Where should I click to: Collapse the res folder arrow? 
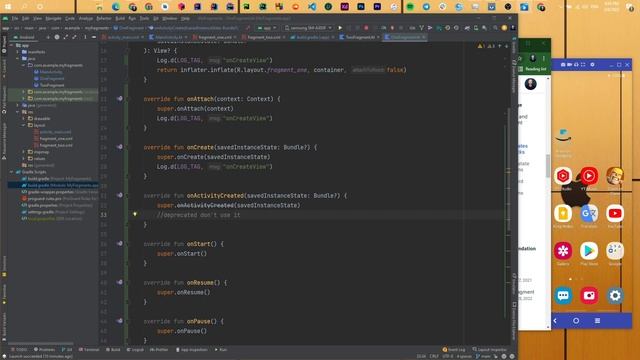tap(18, 112)
